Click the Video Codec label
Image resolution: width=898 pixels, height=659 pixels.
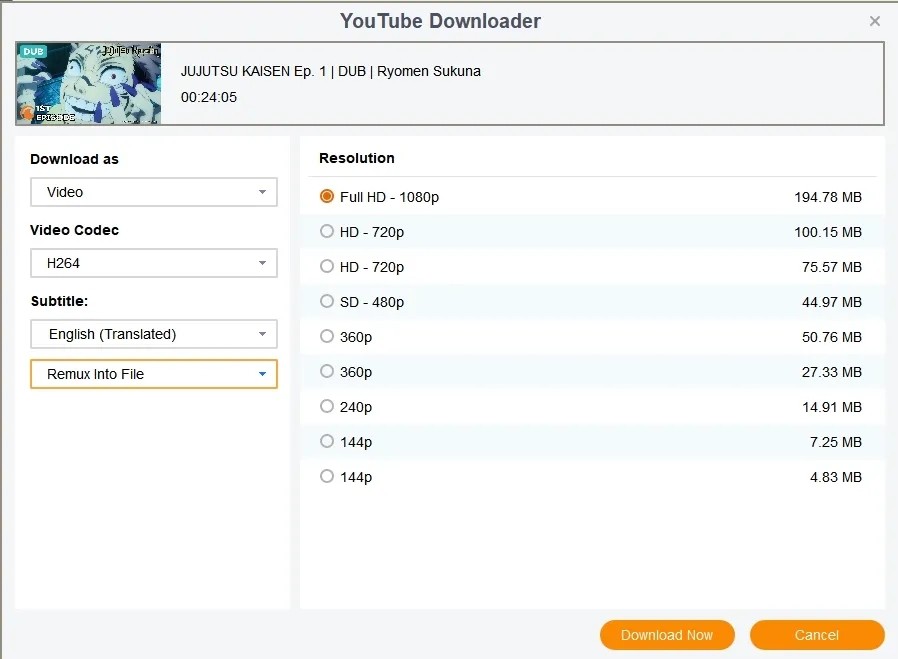click(x=74, y=230)
